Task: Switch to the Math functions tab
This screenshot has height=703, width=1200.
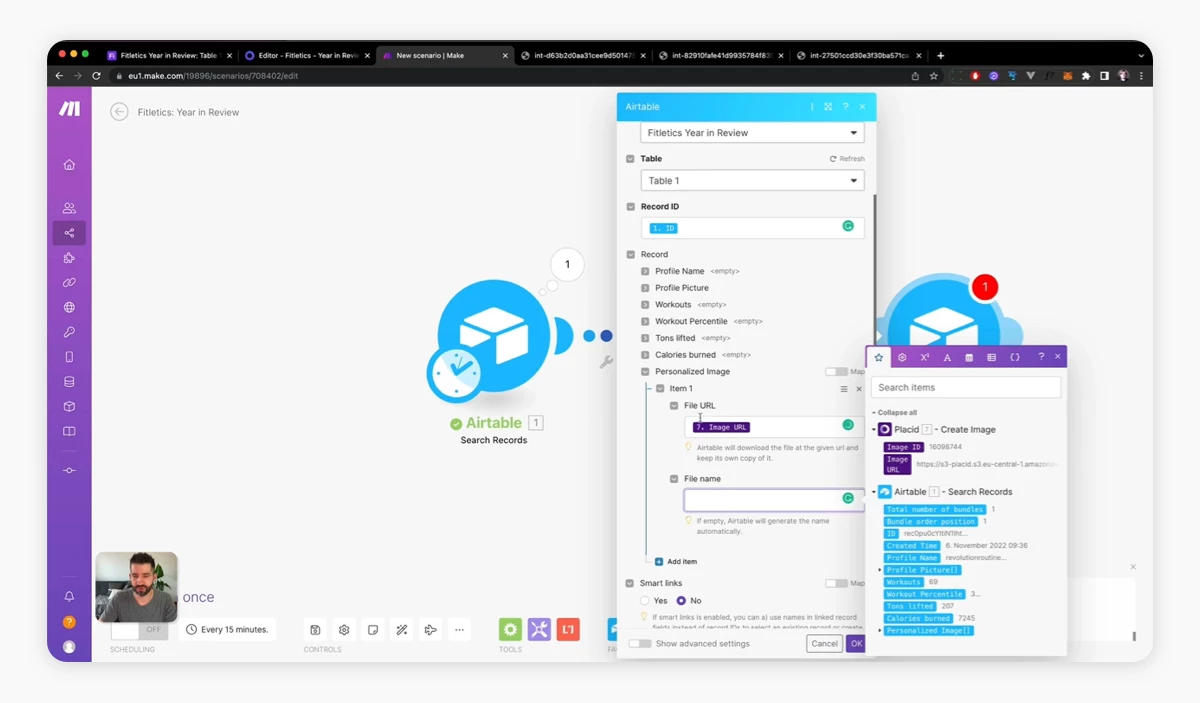Action: [925, 357]
